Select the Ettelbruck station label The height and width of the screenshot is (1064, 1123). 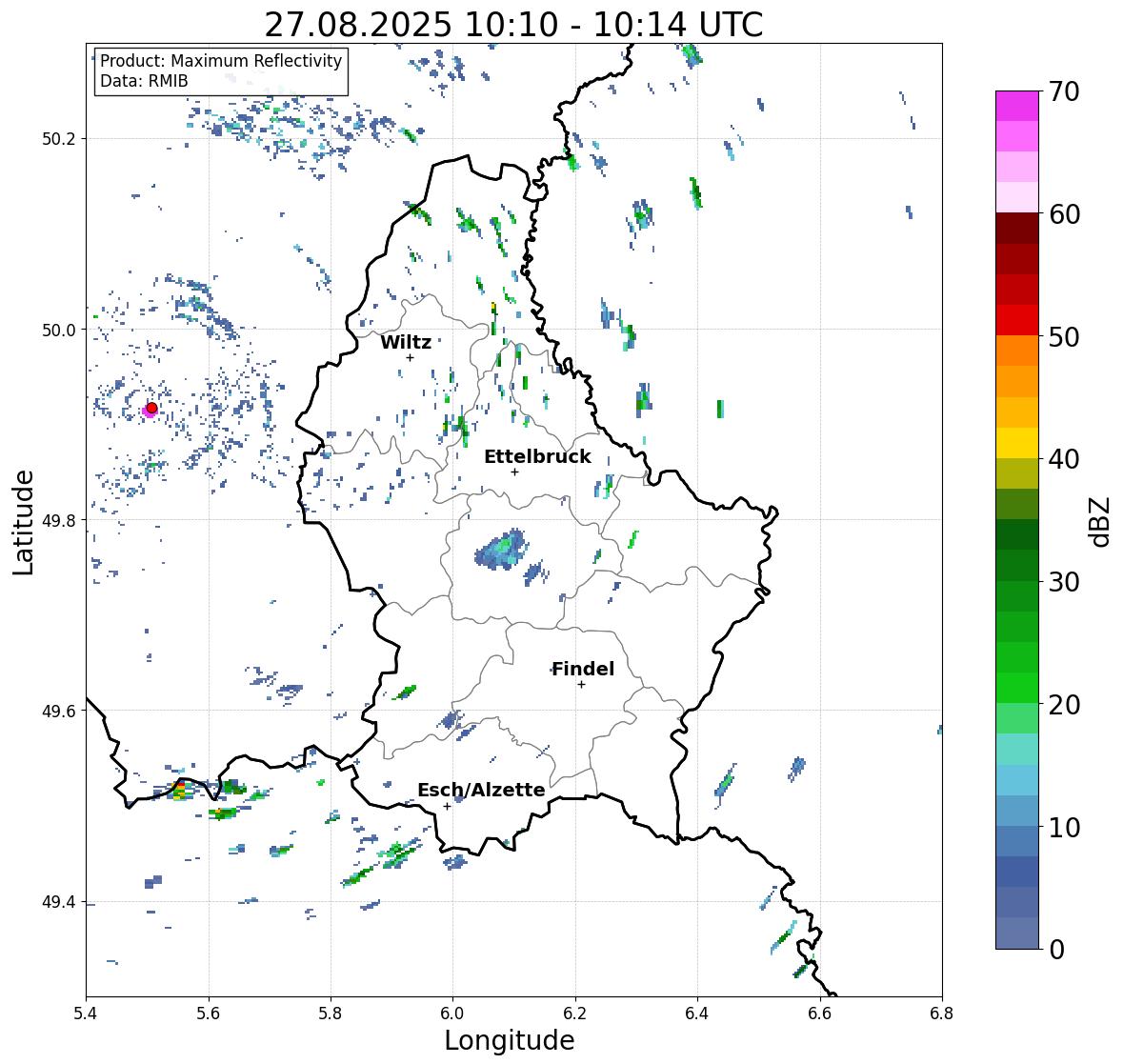tap(537, 457)
